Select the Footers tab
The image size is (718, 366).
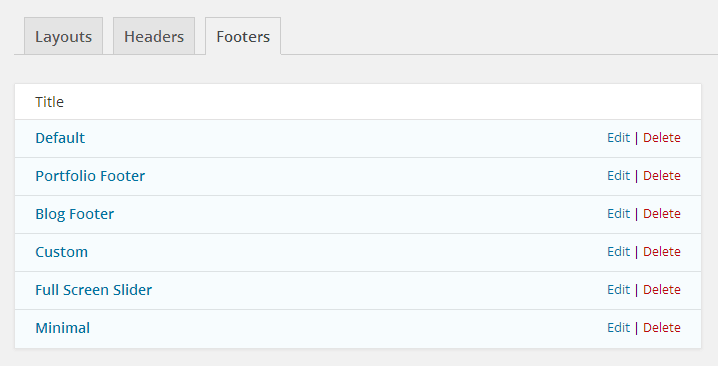243,36
